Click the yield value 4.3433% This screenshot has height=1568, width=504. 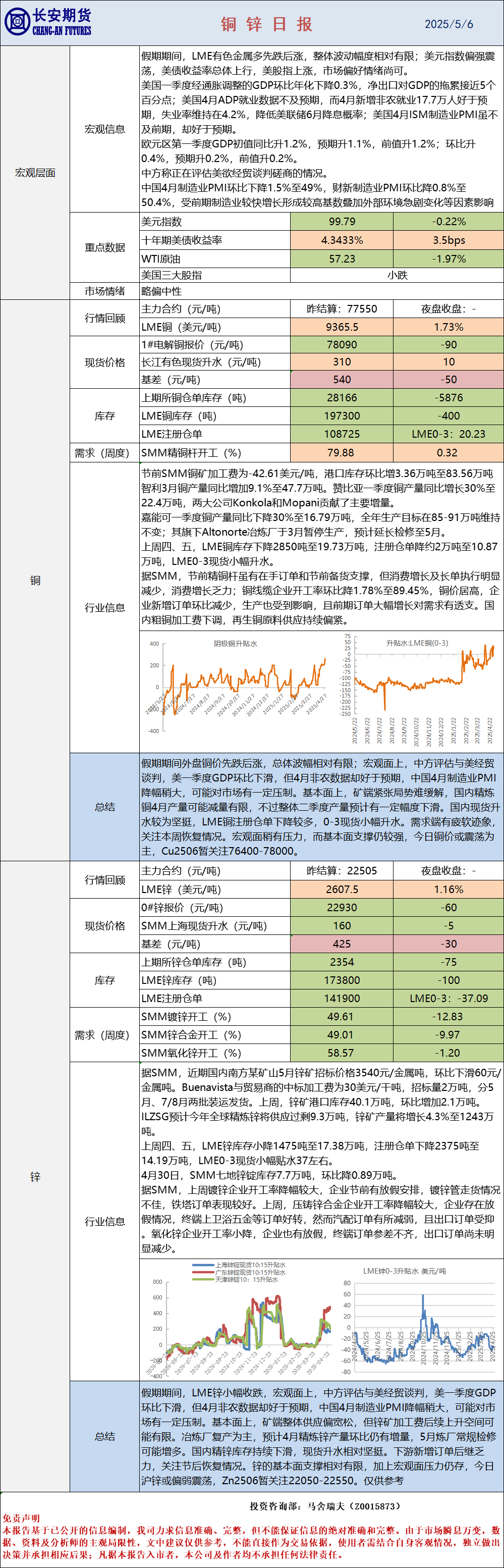click(342, 240)
